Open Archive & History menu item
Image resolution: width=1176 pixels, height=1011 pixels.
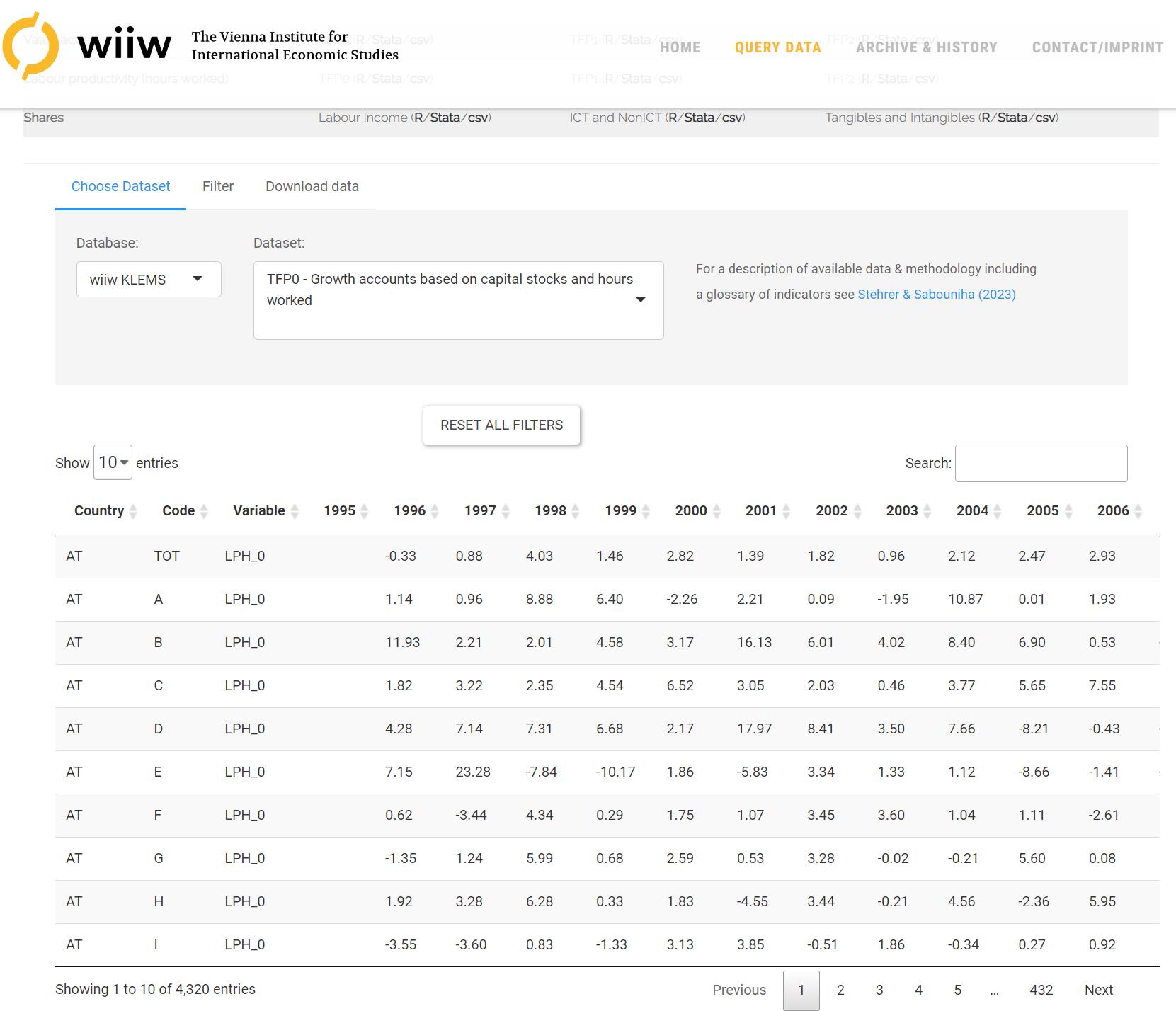[926, 47]
